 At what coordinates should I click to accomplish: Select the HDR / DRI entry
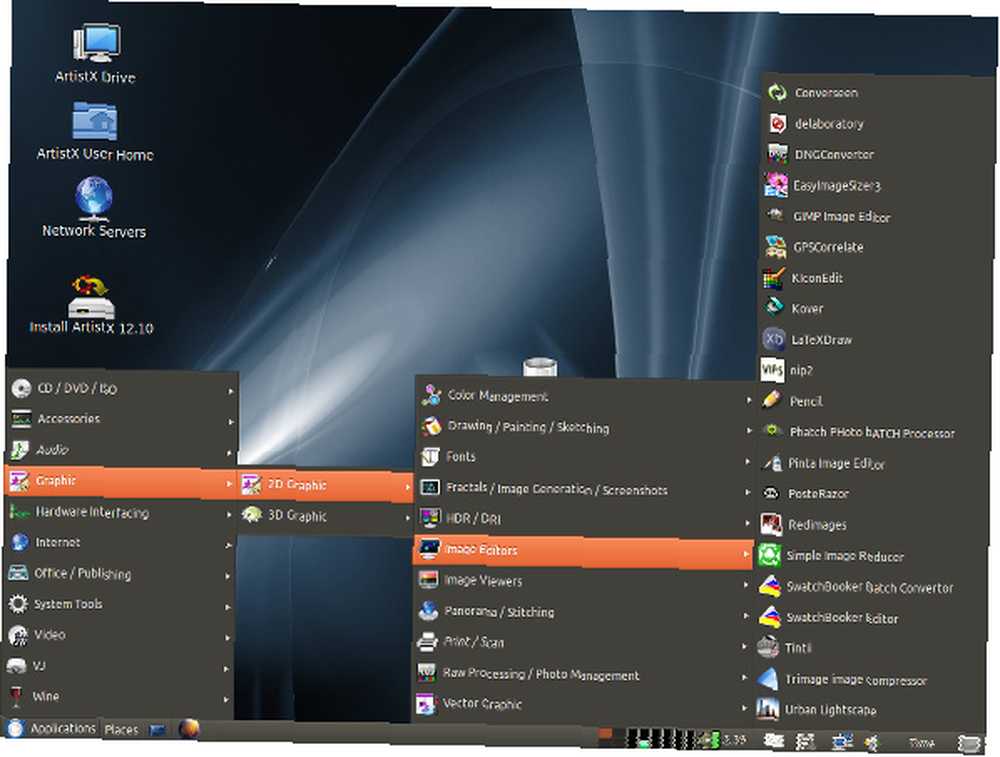pos(584,518)
